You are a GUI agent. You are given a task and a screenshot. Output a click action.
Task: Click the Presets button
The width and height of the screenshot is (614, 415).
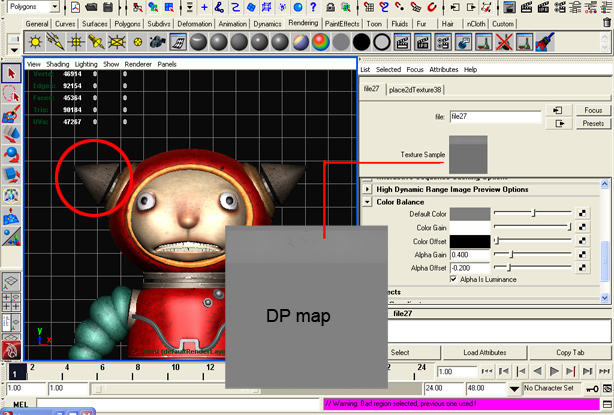pos(592,123)
